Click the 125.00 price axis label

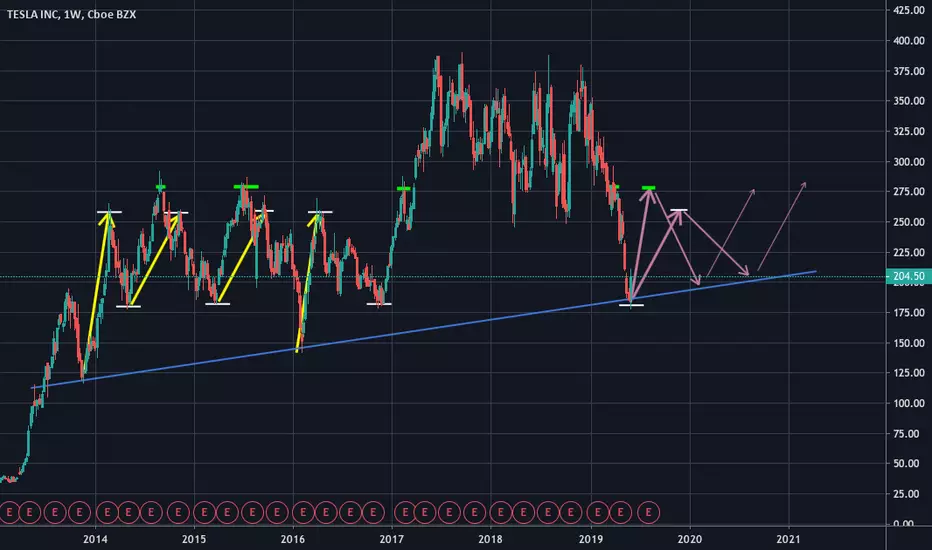[909, 373]
